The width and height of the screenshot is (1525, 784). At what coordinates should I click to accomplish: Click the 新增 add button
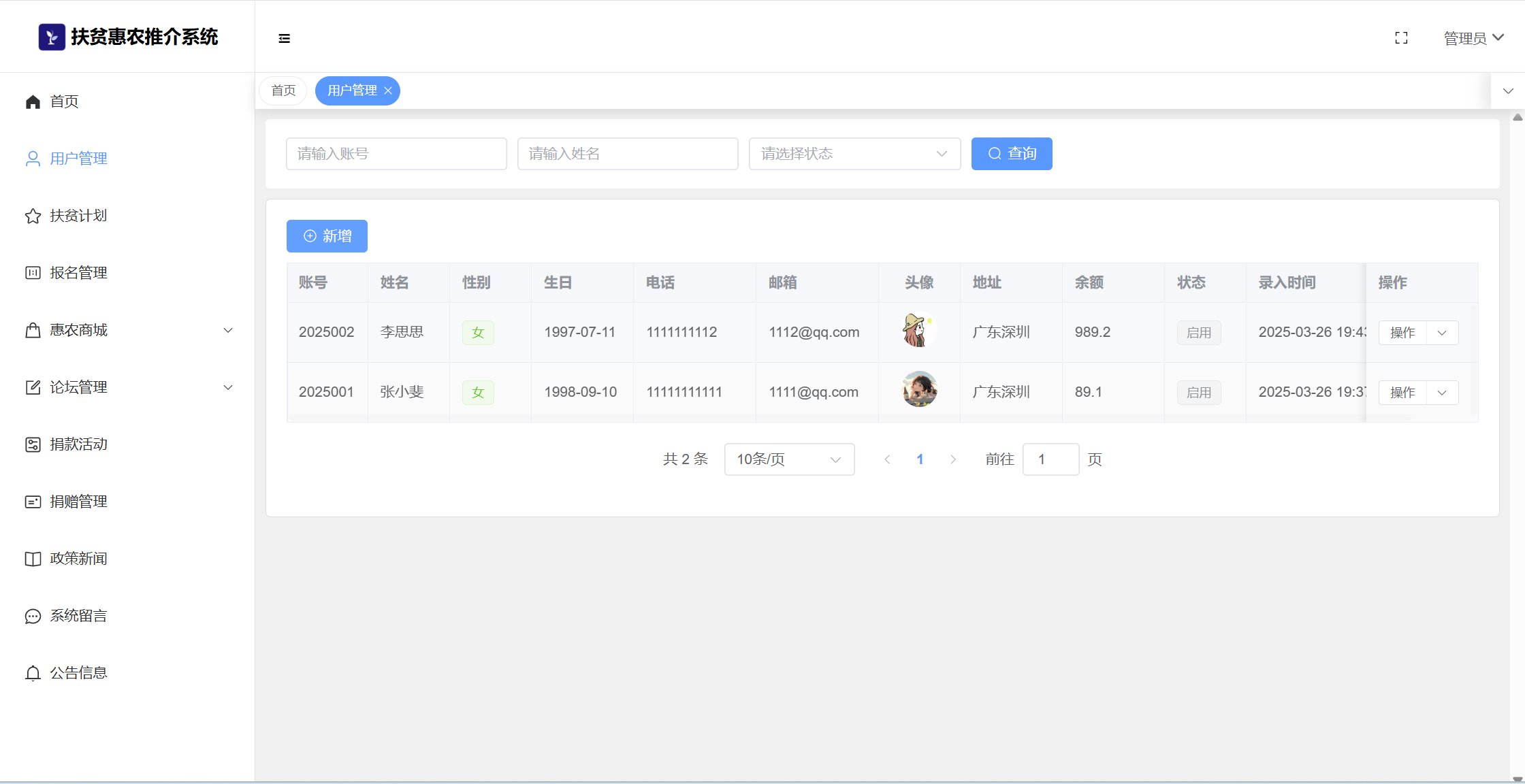coord(327,236)
